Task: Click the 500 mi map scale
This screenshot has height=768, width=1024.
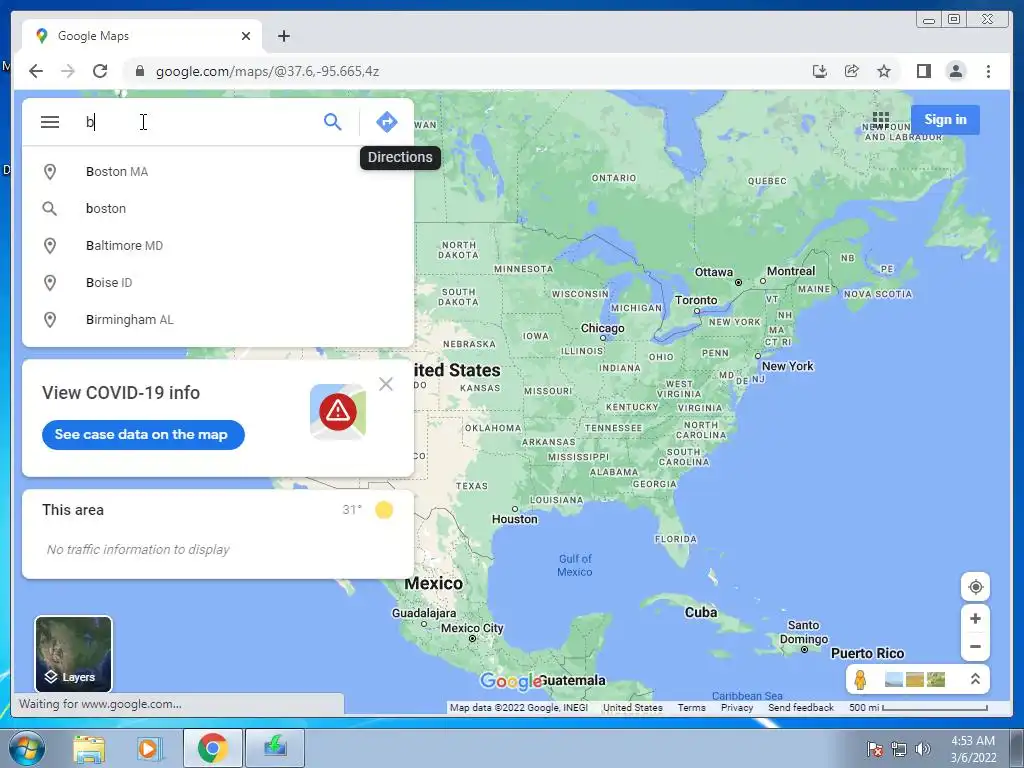Action: pos(918,707)
